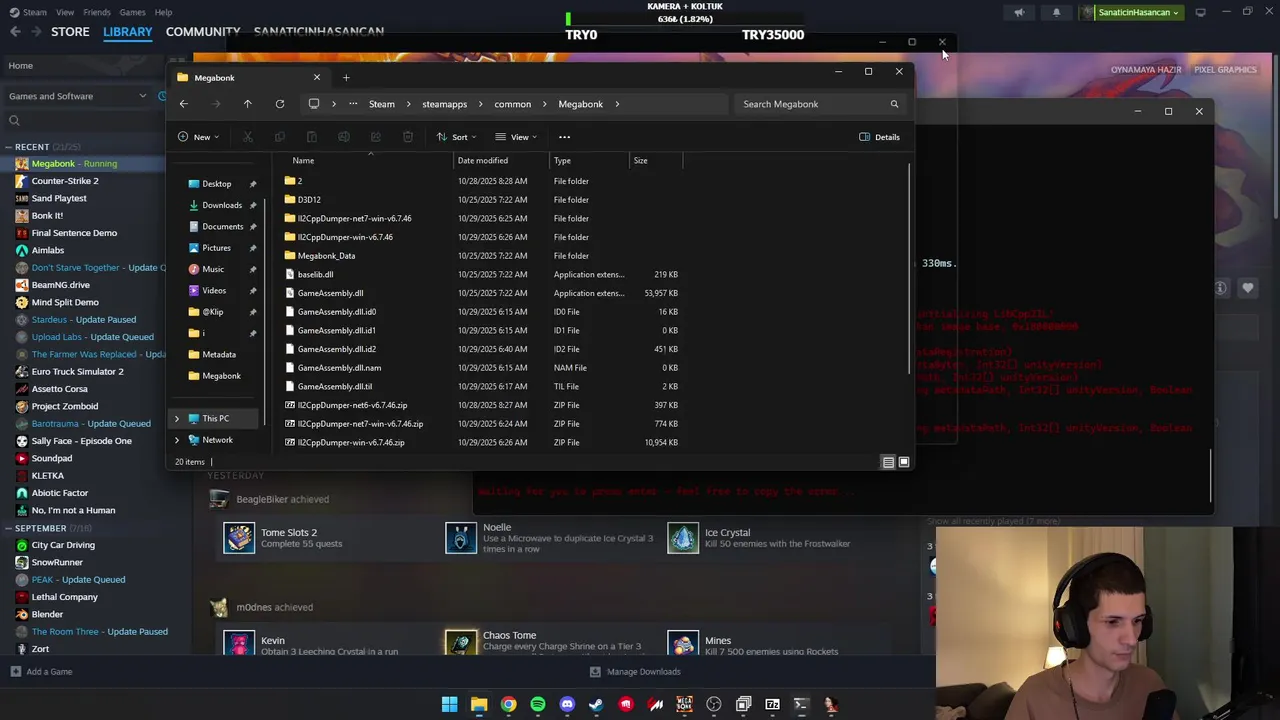
Task: Click the PC monitor icon in address bar
Action: pyautogui.click(x=314, y=104)
